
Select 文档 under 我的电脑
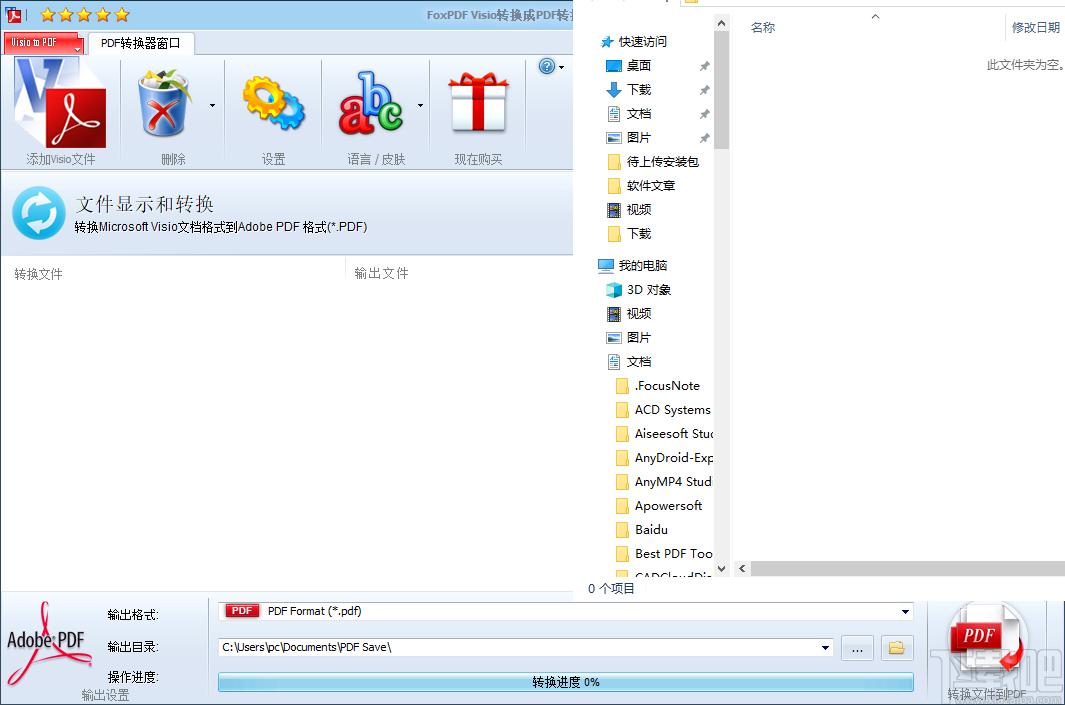point(629,362)
